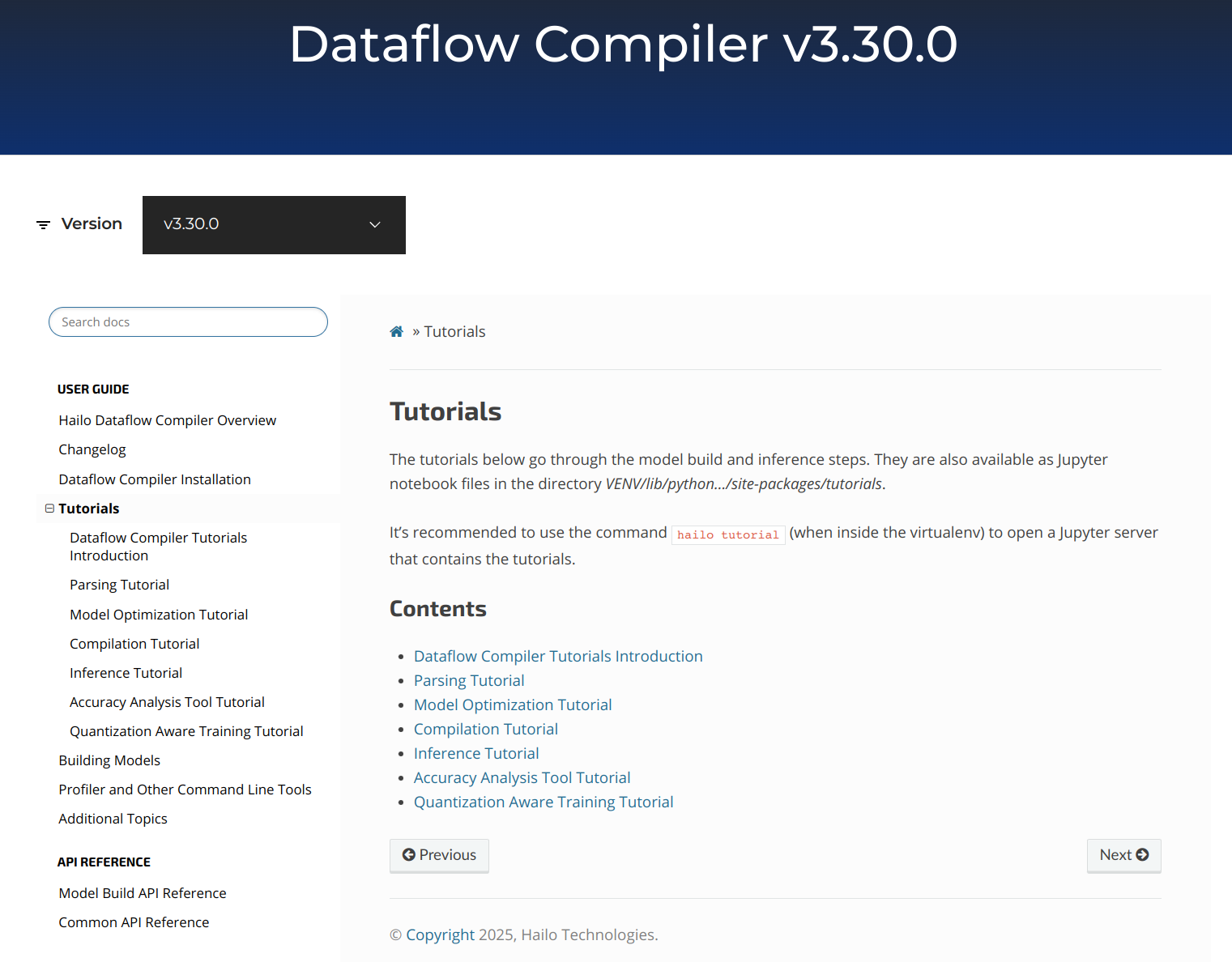This screenshot has height=962, width=1232.
Task: Select Tutorials in the sidebar
Action: pyautogui.click(x=89, y=509)
